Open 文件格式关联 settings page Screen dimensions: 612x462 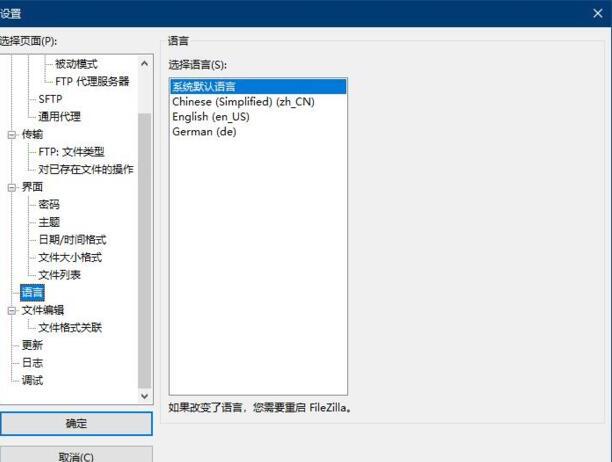(70, 327)
